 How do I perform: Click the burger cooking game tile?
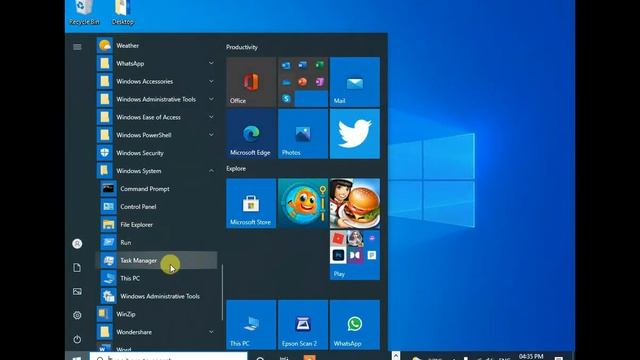point(355,203)
